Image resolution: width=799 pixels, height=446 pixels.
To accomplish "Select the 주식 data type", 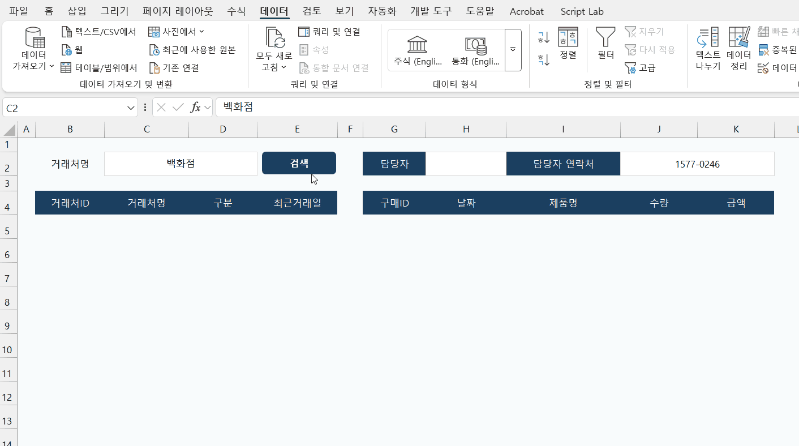I will pyautogui.click(x=417, y=51).
